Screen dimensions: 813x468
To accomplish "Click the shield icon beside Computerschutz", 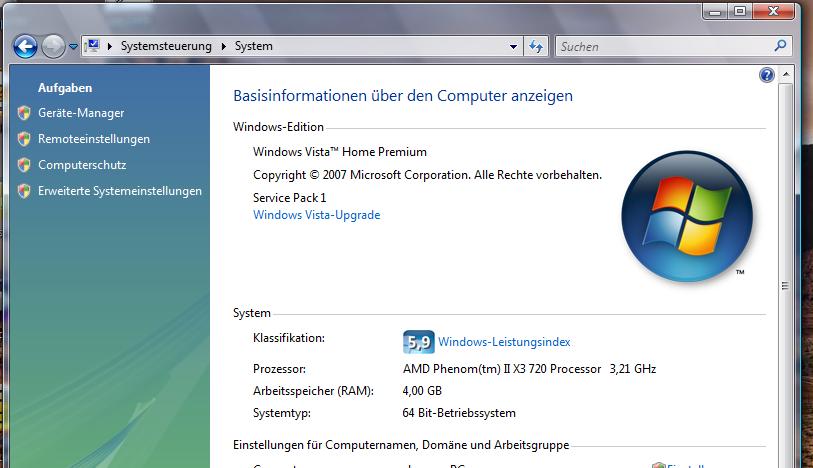I will click(24, 165).
